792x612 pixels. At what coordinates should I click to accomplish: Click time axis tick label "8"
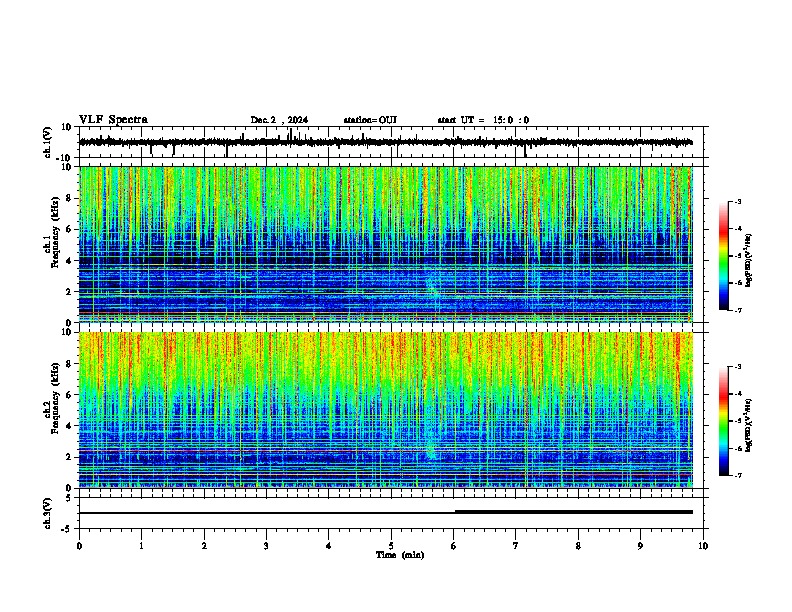(x=578, y=546)
